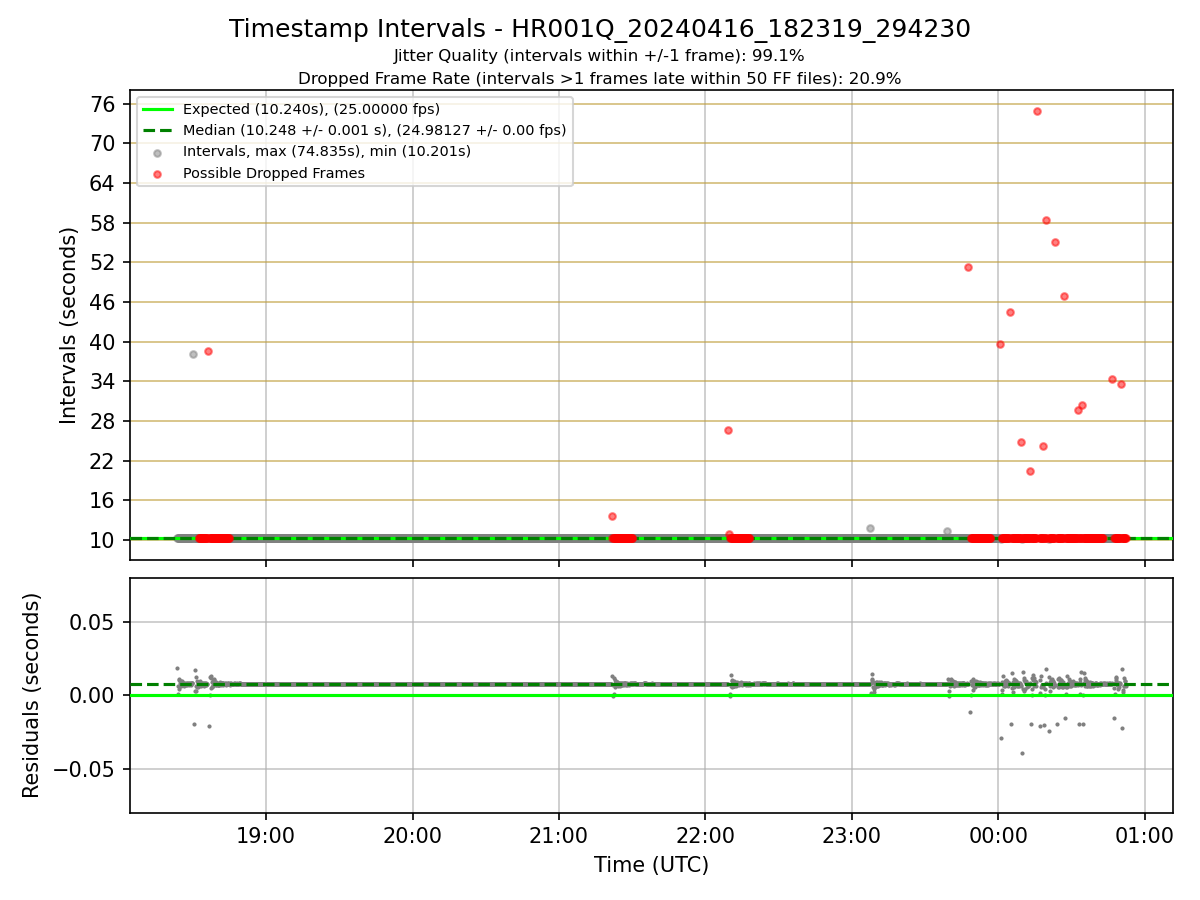Click legend entry 'Expected (10.240s), (25.00000 fps)'
Screen dimensions: 1200x900
pyautogui.click(x=311, y=109)
